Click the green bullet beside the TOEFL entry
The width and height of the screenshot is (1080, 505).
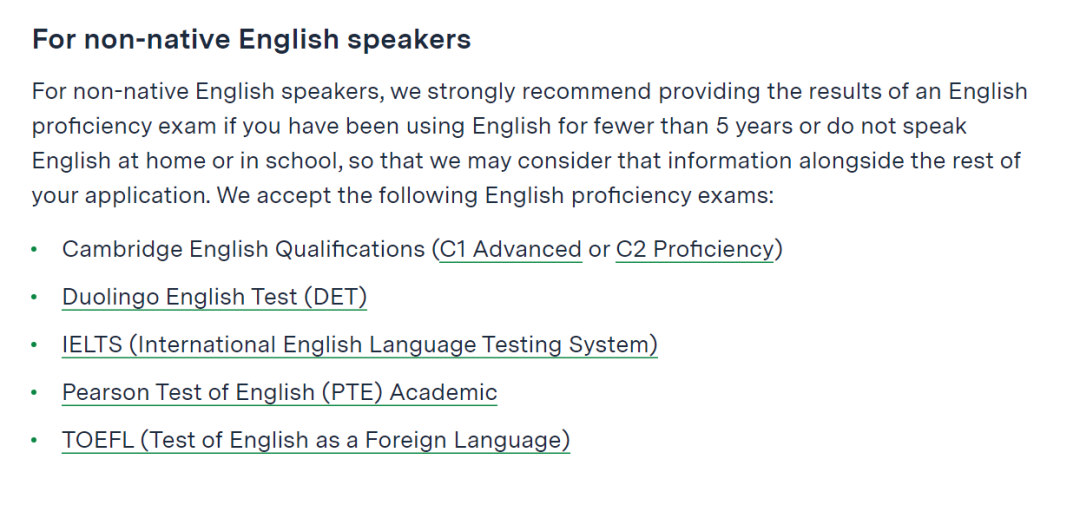[34, 440]
